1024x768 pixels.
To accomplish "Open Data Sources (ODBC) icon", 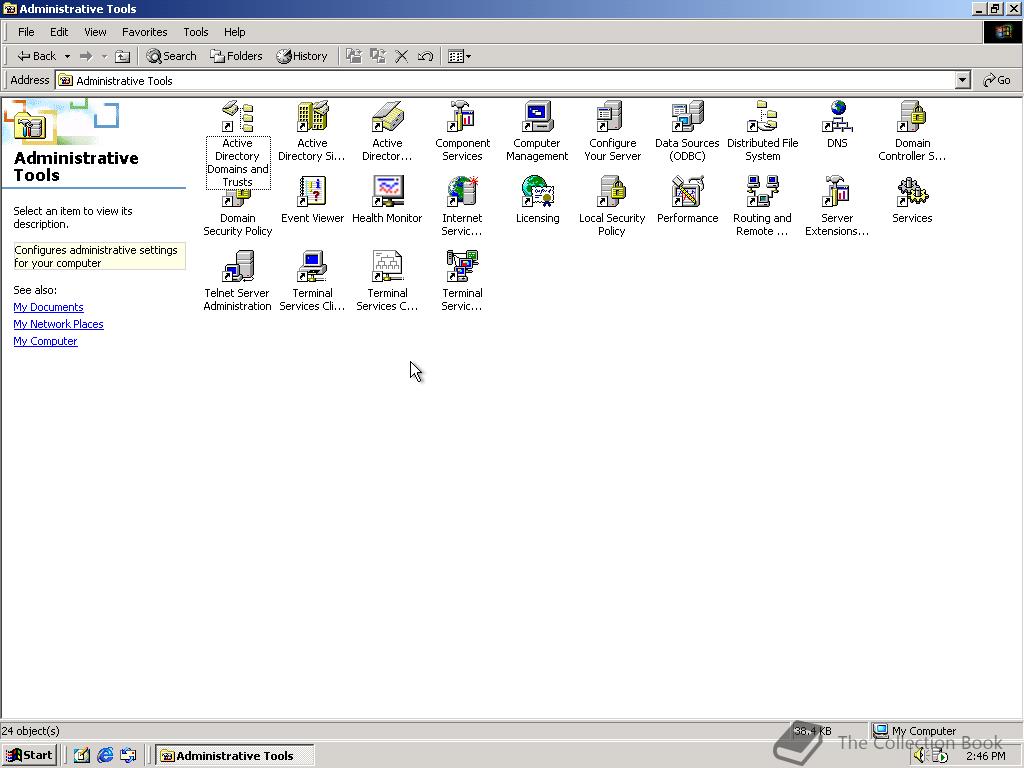I will pos(687,116).
